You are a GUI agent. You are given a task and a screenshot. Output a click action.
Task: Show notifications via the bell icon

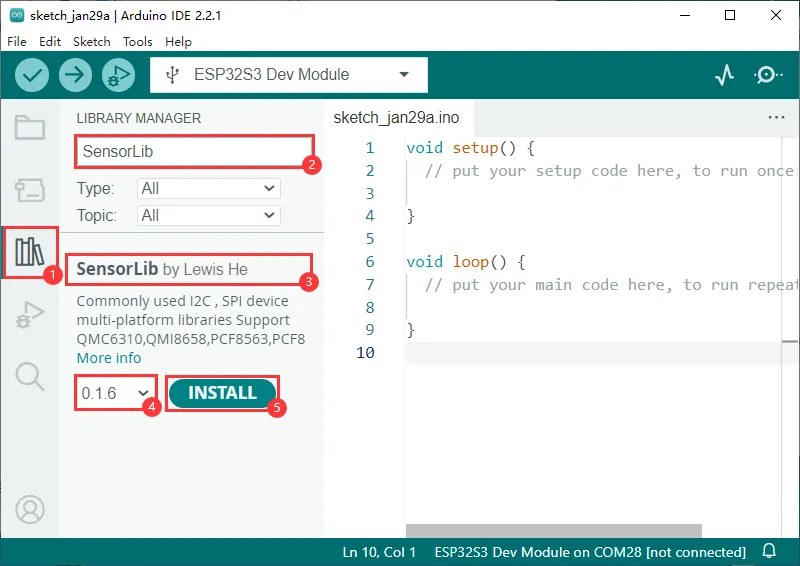coord(769,552)
